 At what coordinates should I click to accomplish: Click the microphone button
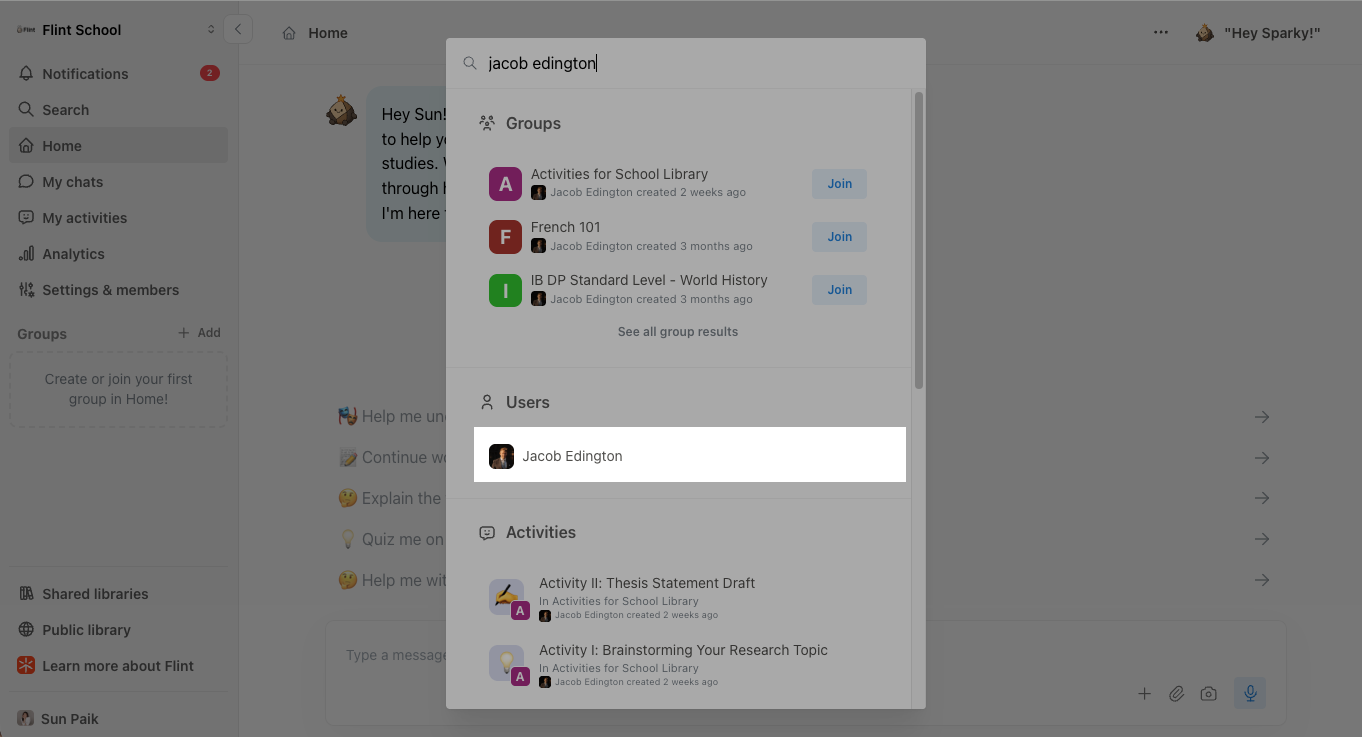(1250, 693)
